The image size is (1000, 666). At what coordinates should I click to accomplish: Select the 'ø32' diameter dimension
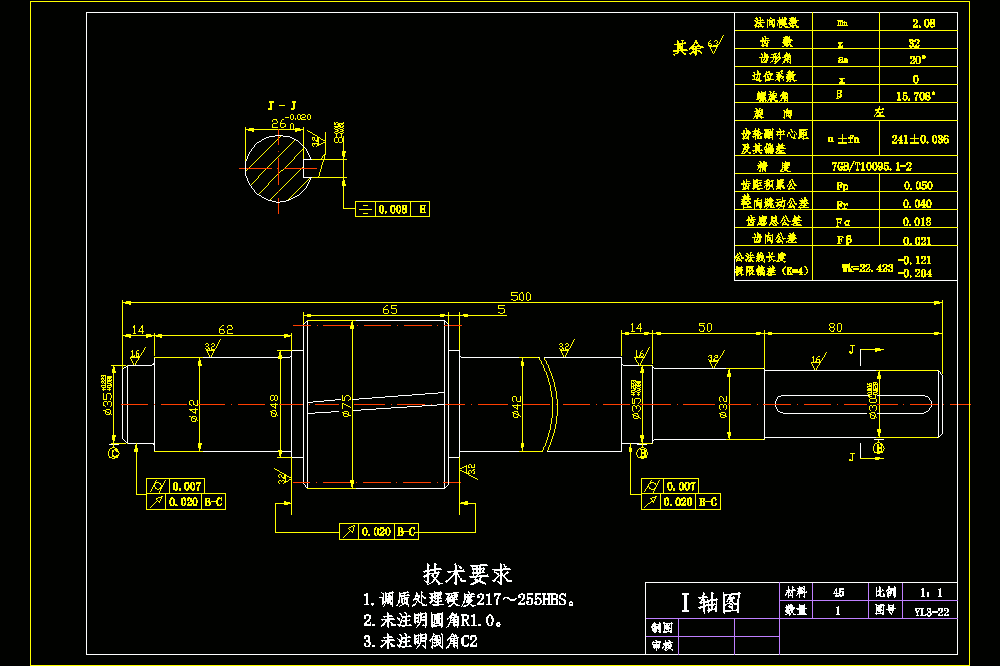[723, 406]
